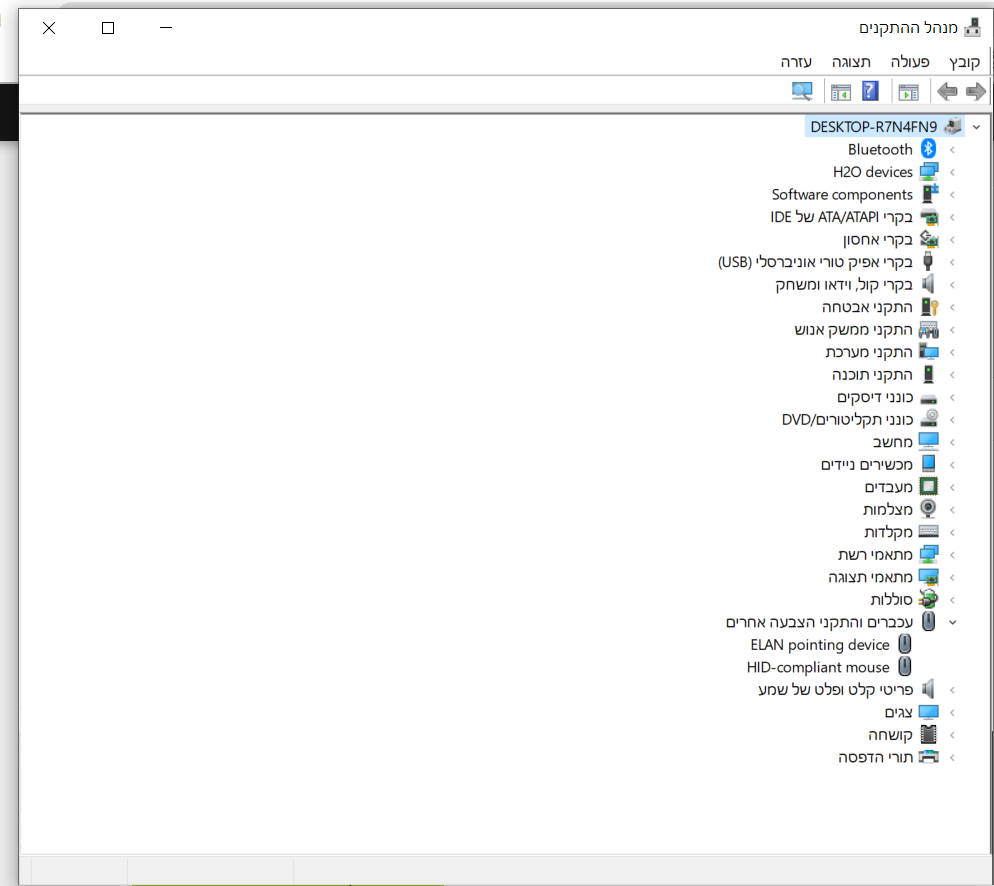Expand the Bluetooth category
Screen dimensions: 994x886
pyautogui.click(x=952, y=150)
